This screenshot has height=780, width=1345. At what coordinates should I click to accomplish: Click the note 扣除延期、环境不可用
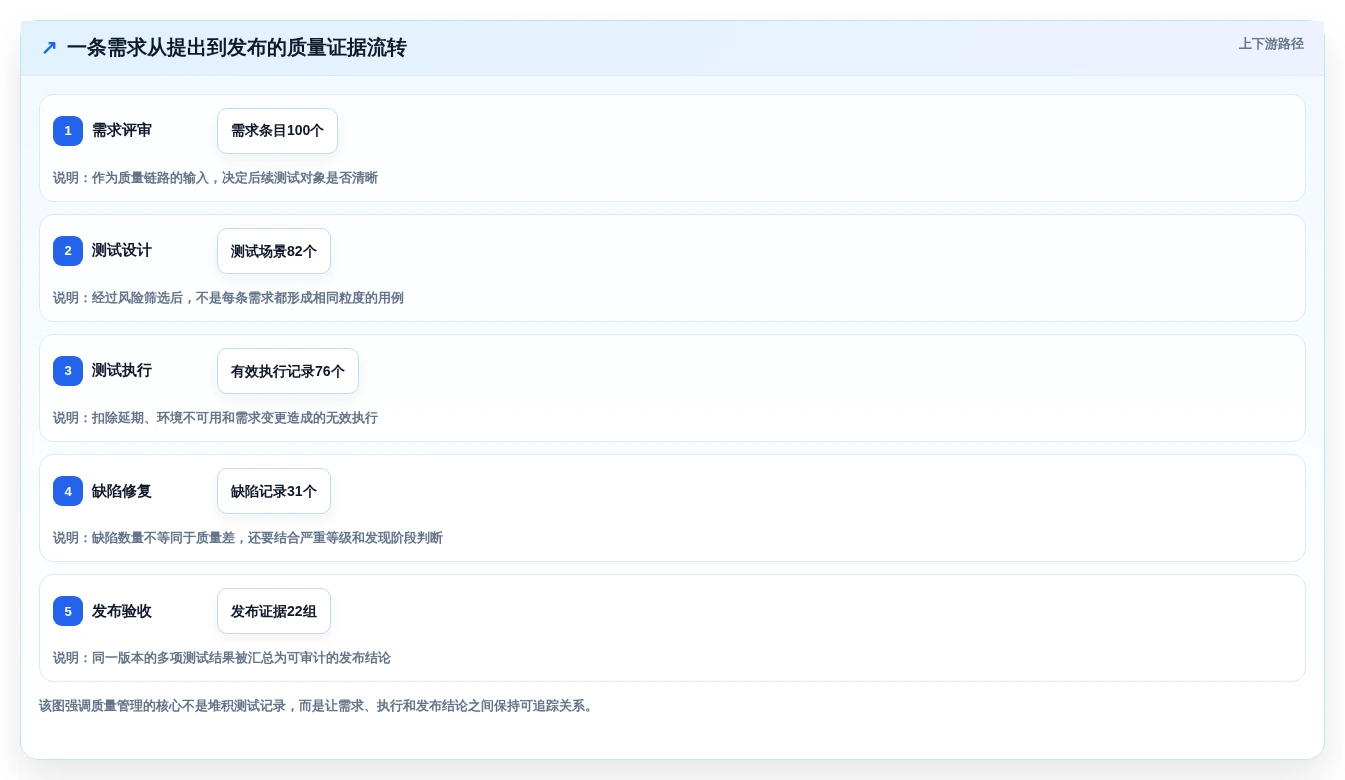(215, 418)
